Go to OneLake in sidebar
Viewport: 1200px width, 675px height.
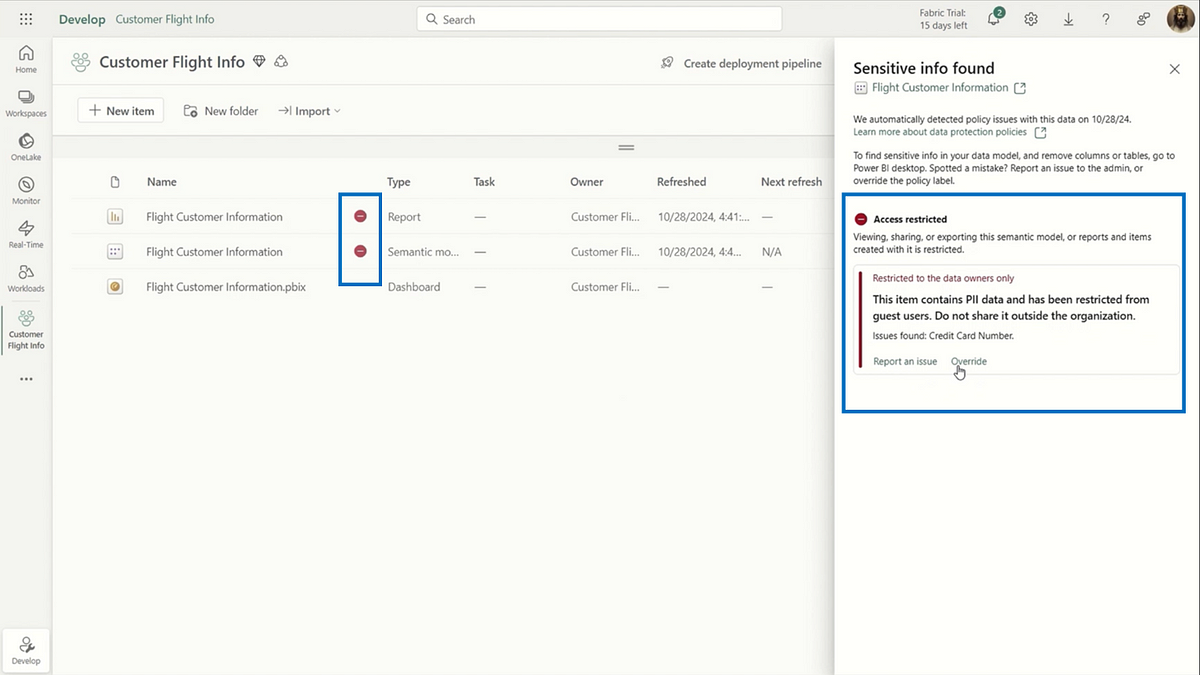pos(26,147)
